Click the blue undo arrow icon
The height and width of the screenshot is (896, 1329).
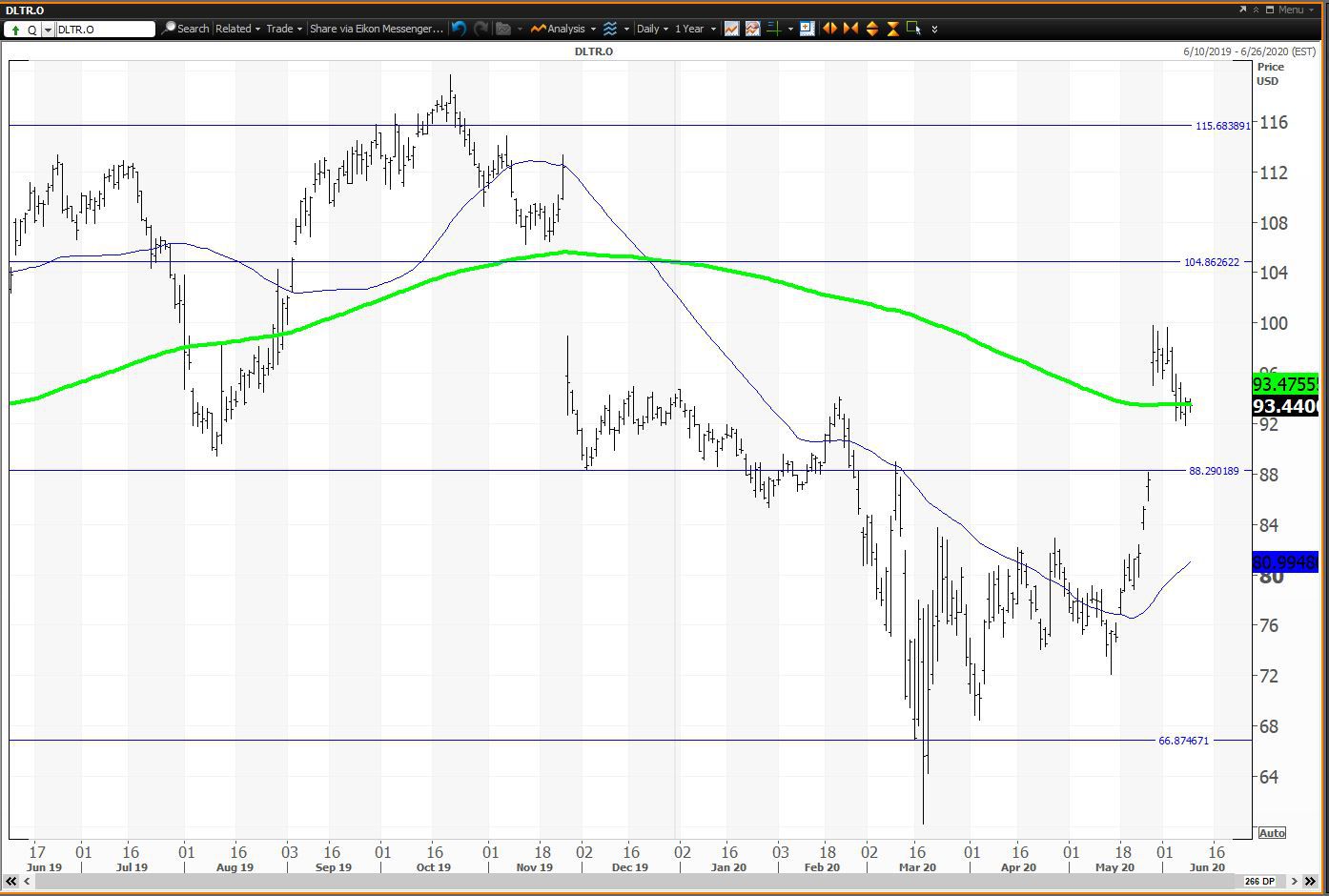click(x=460, y=29)
